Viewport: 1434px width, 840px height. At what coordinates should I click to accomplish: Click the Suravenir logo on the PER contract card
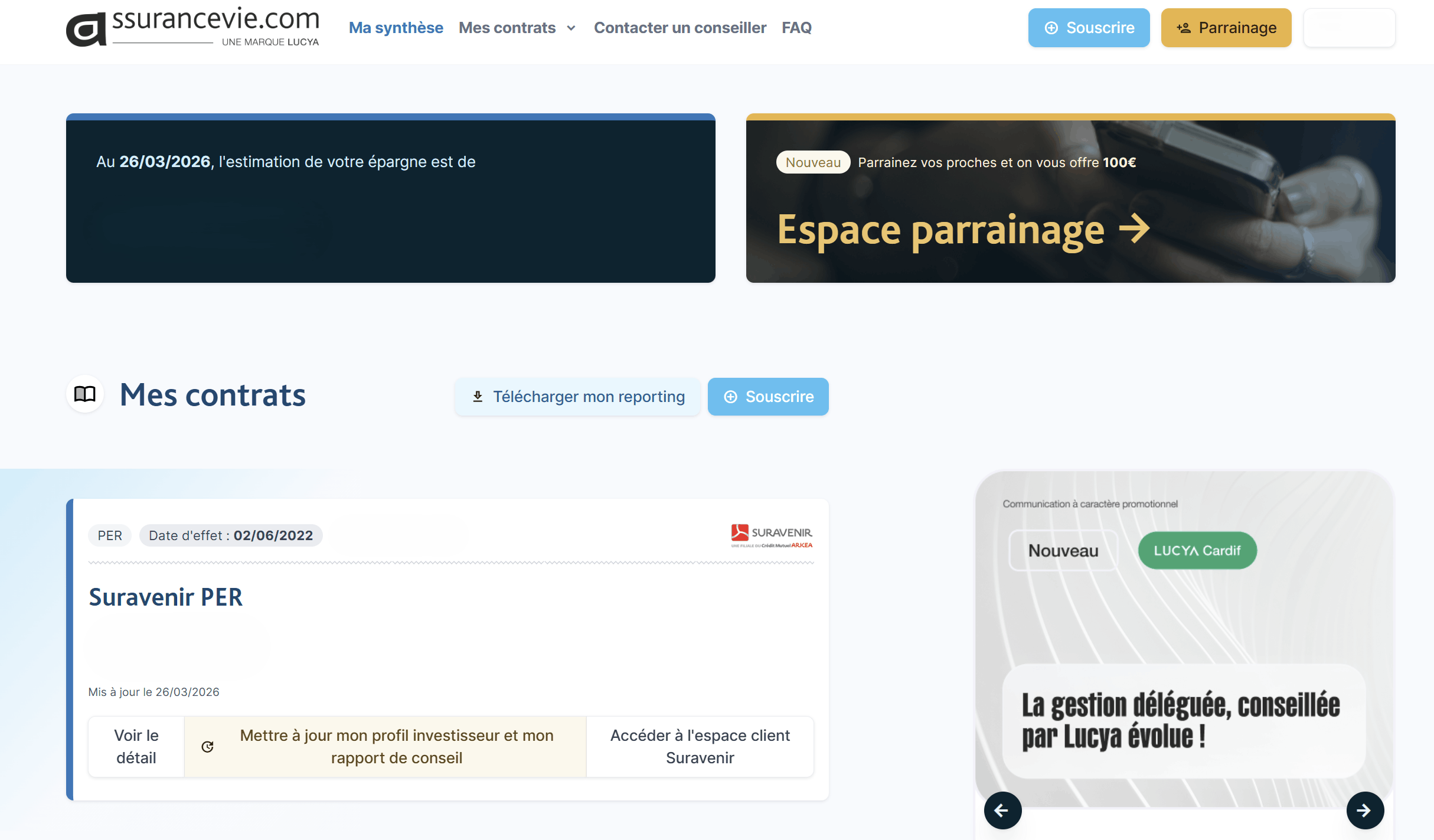pyautogui.click(x=771, y=533)
